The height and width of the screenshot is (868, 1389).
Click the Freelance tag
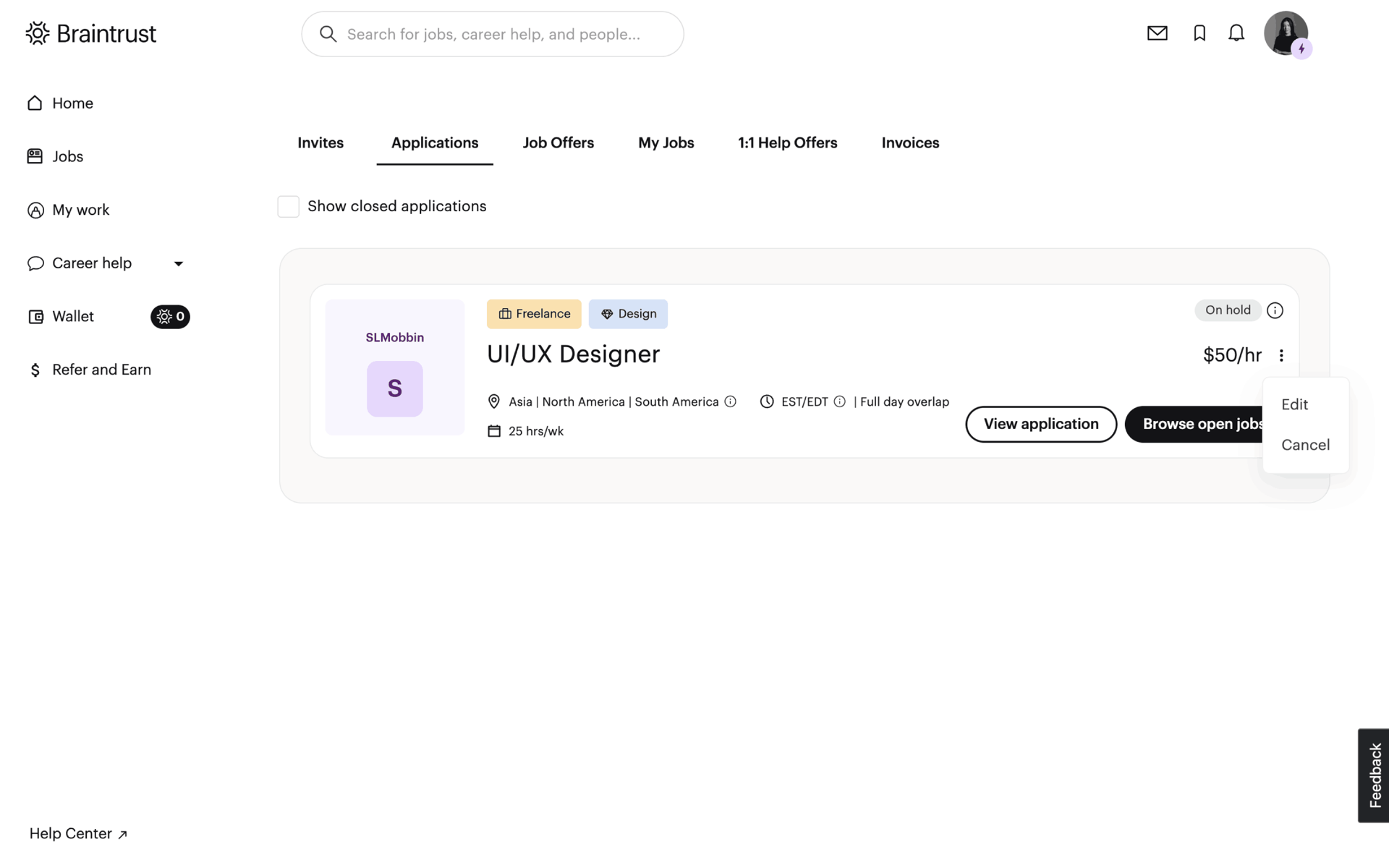tap(534, 314)
